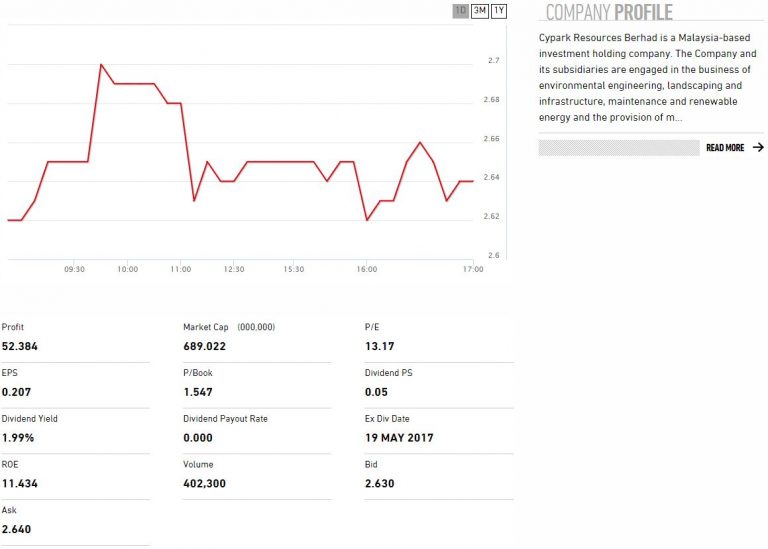The width and height of the screenshot is (768, 549).
Task: Click the hatched bar beside READ MORE
Action: tap(618, 148)
